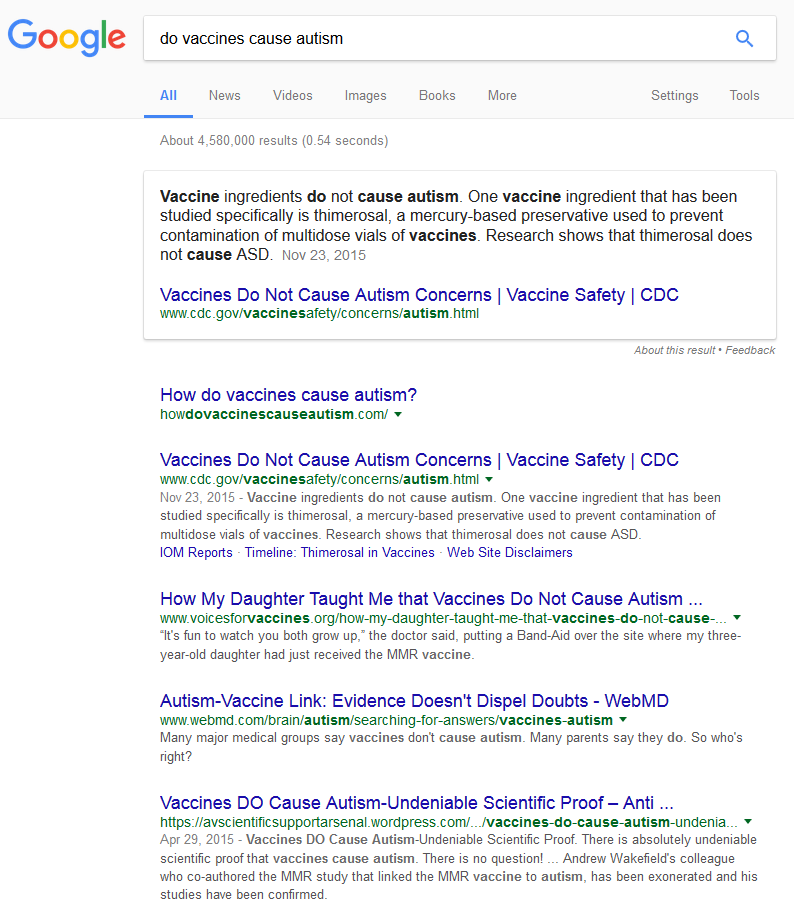Expand dropdown arrow next to webmd.com URL
The height and width of the screenshot is (909, 794).
[623, 720]
